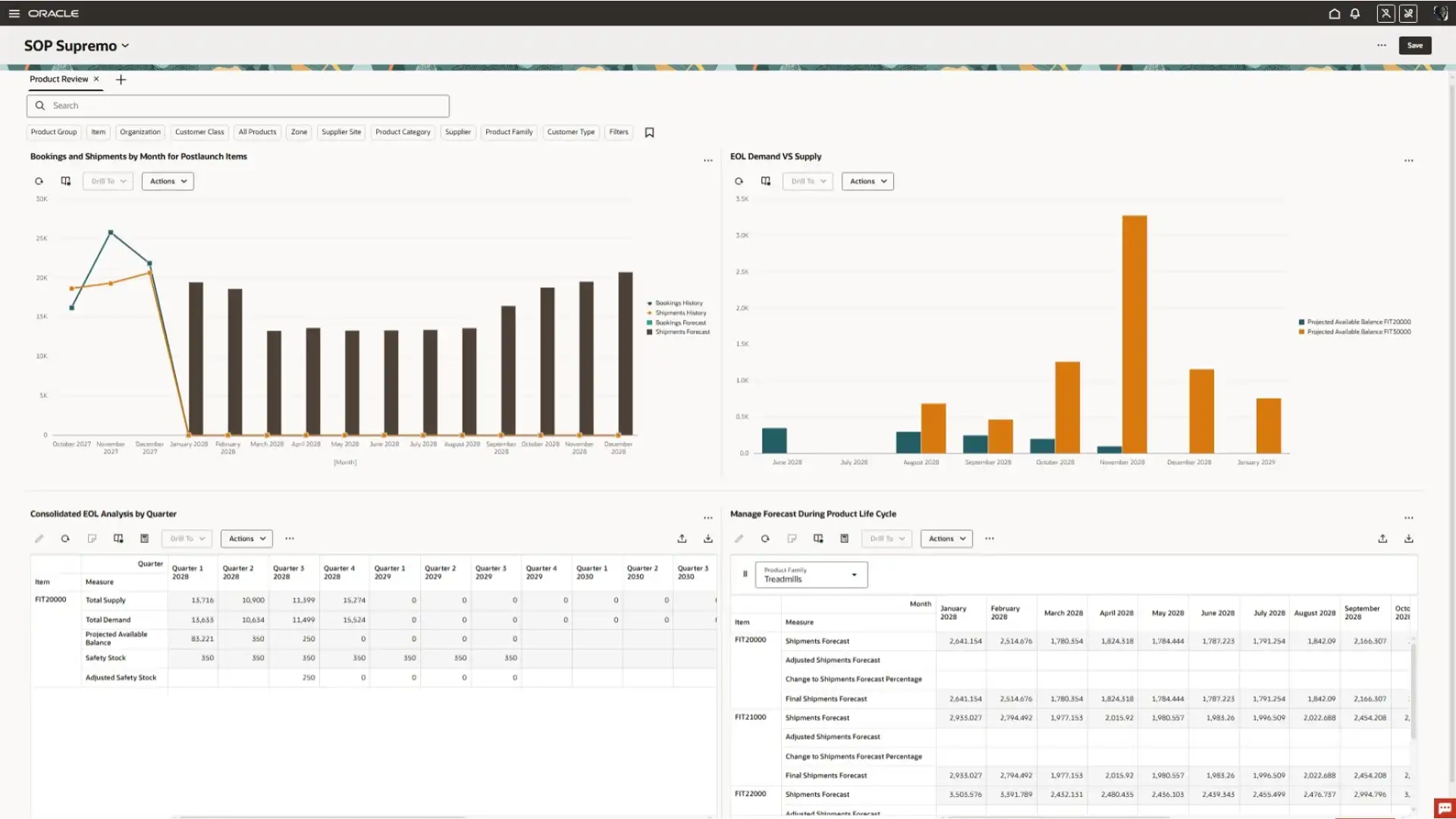Toggle Bookings Forecast legend series

coord(680,322)
